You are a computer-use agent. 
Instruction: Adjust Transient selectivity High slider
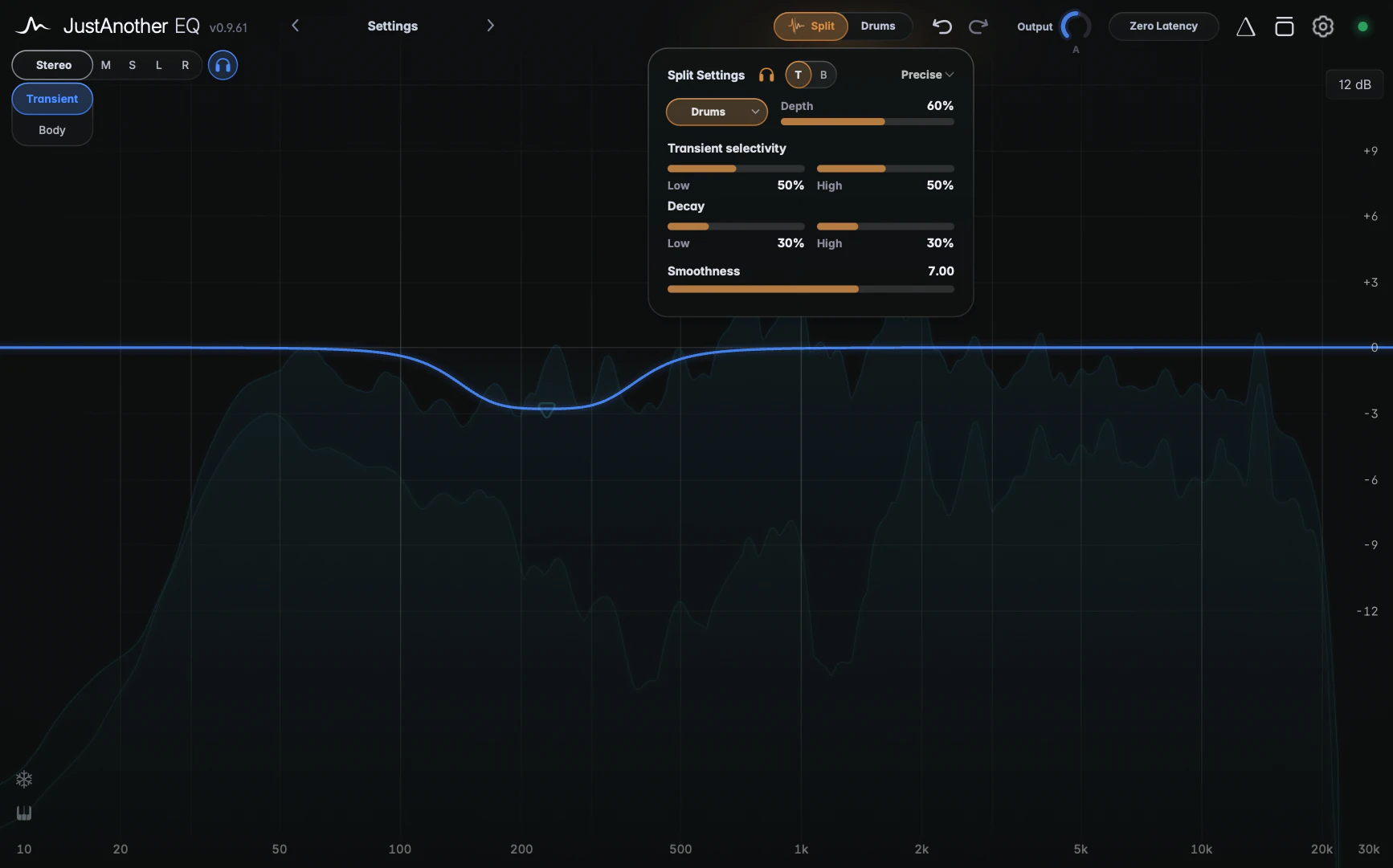pos(885,169)
